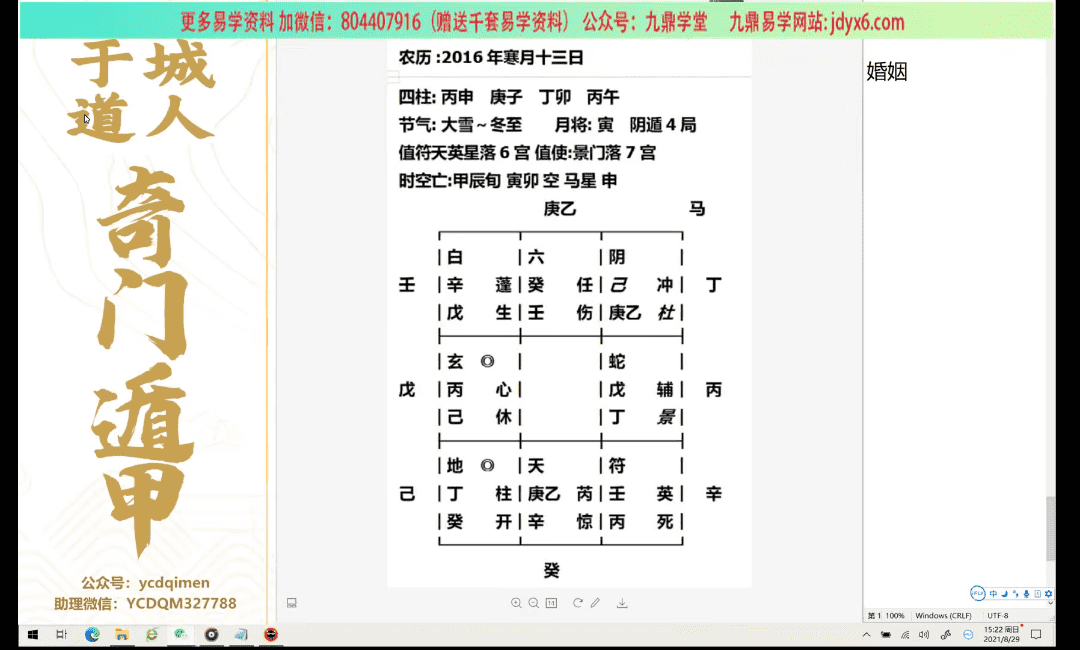
Task: Open the pencil edit tool
Action: [x=595, y=603]
